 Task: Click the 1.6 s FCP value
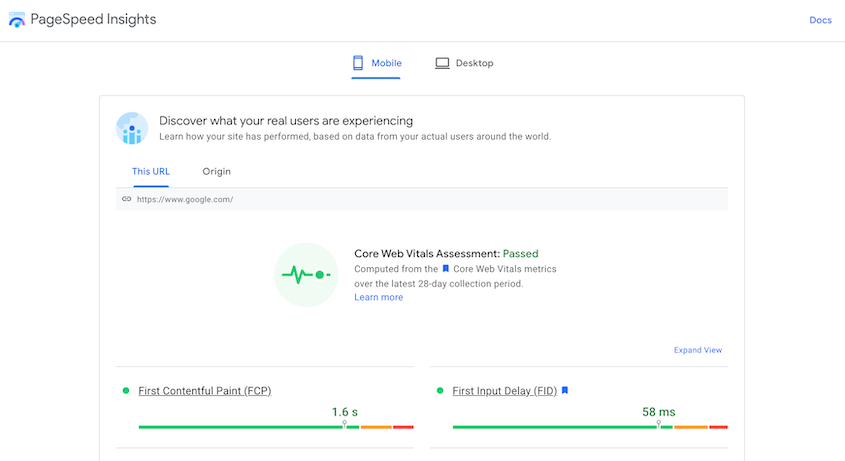point(345,412)
